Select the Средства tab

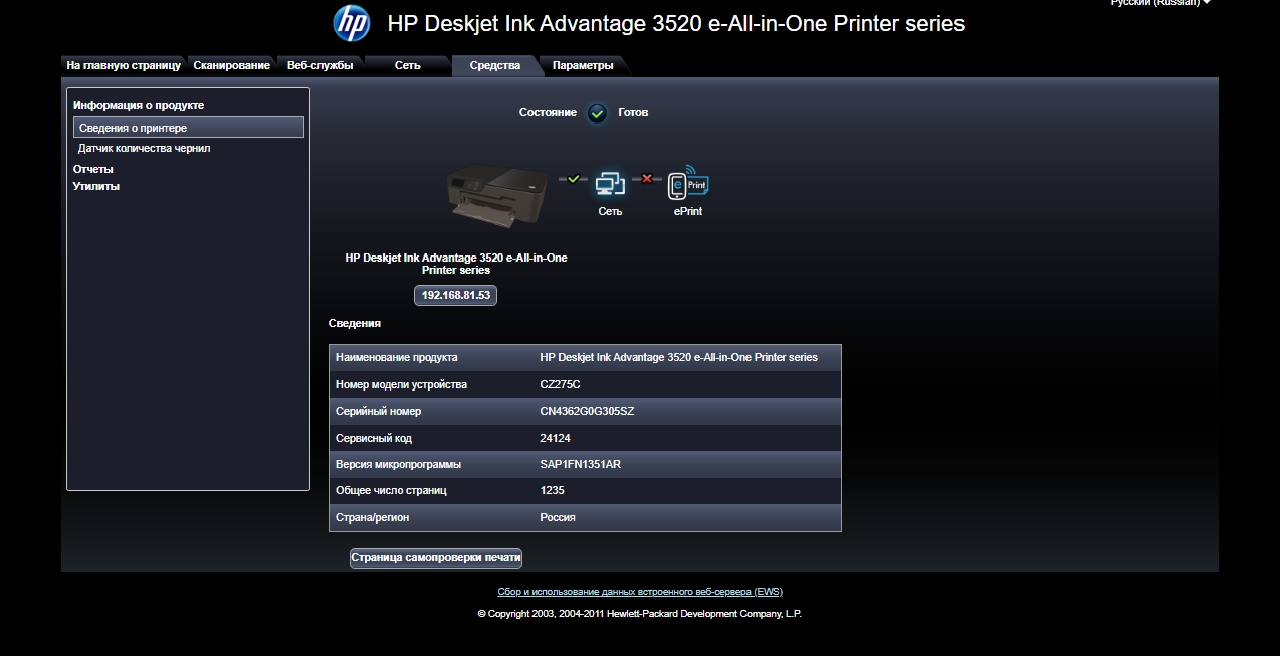pos(495,65)
